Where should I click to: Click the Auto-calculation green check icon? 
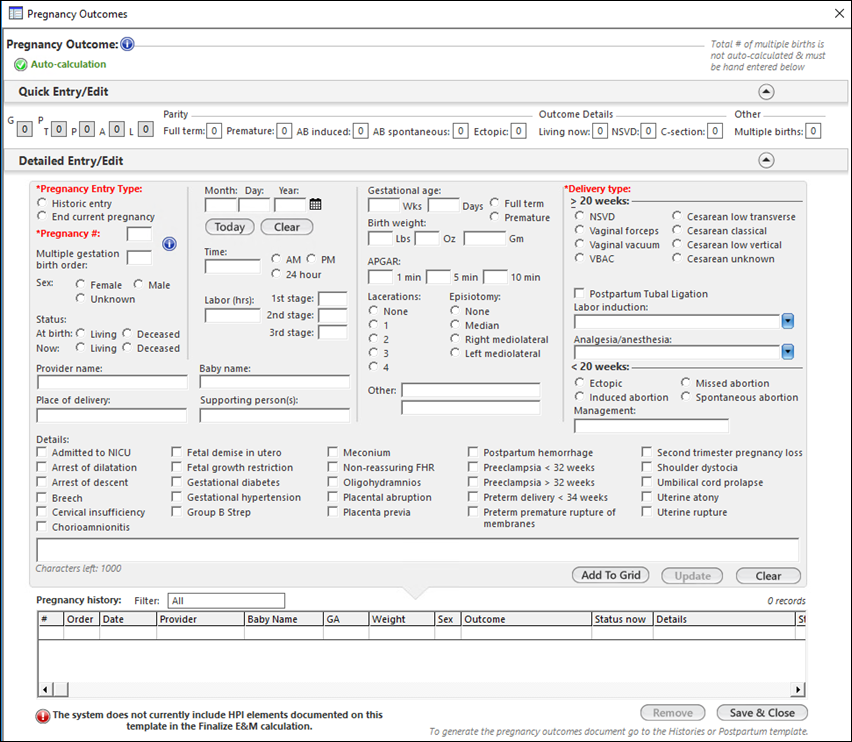click(21, 65)
